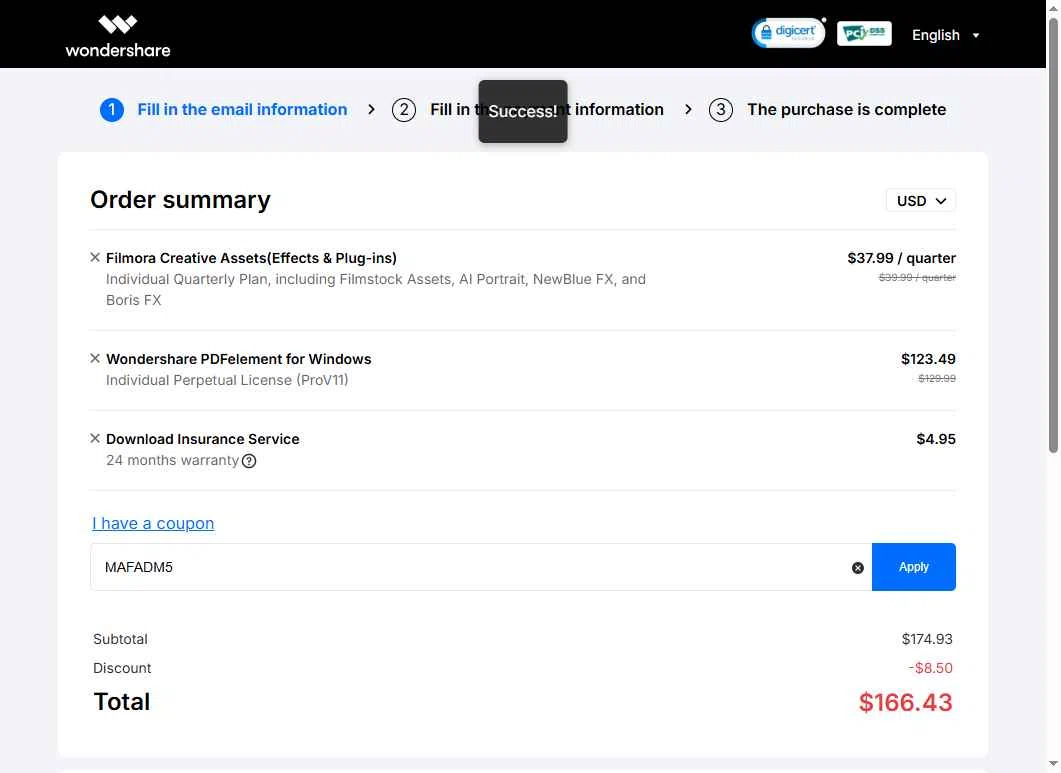
Task: Click the PCI DSS badge
Action: pyautogui.click(x=864, y=33)
